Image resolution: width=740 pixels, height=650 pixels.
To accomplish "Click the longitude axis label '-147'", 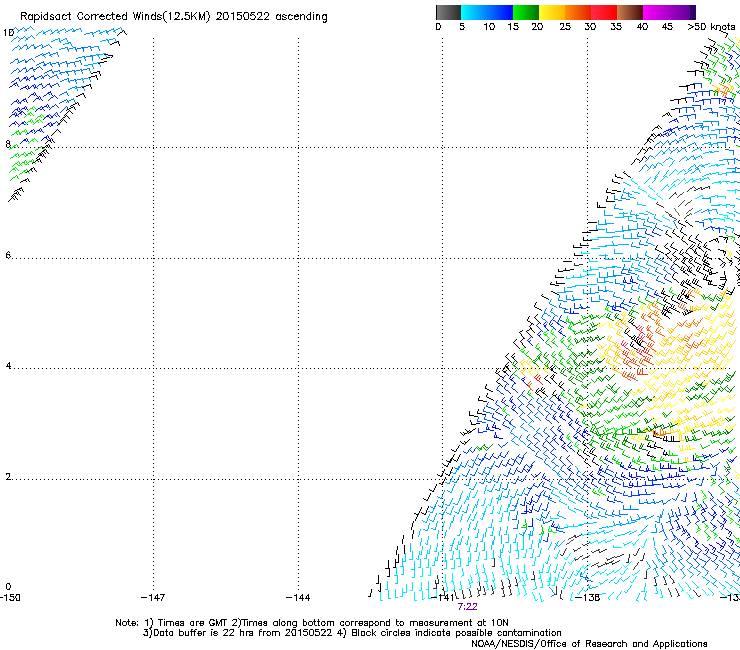I will (153, 598).
